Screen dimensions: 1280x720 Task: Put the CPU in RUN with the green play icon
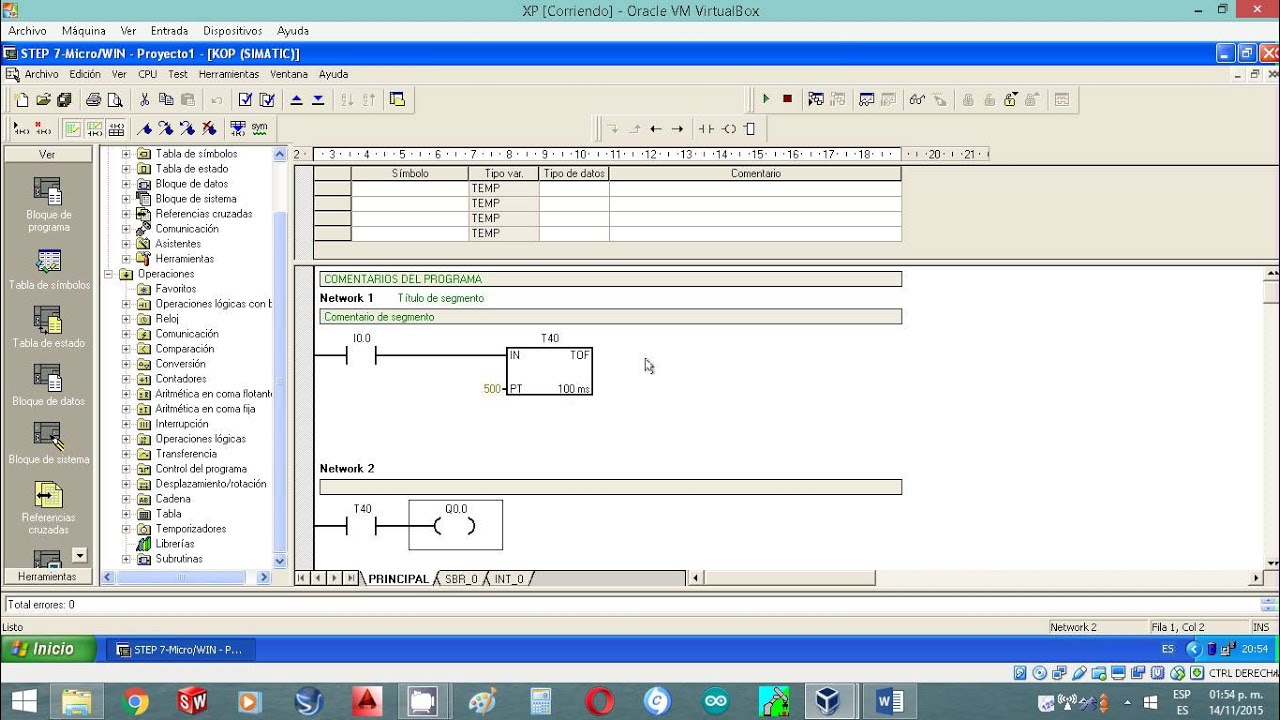766,99
